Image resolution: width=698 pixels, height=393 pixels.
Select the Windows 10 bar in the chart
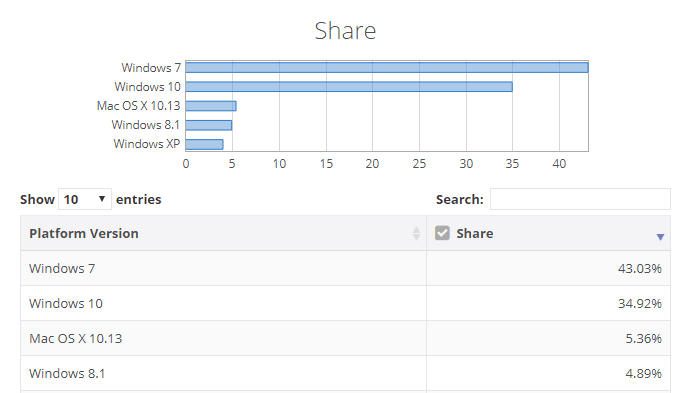(x=349, y=86)
